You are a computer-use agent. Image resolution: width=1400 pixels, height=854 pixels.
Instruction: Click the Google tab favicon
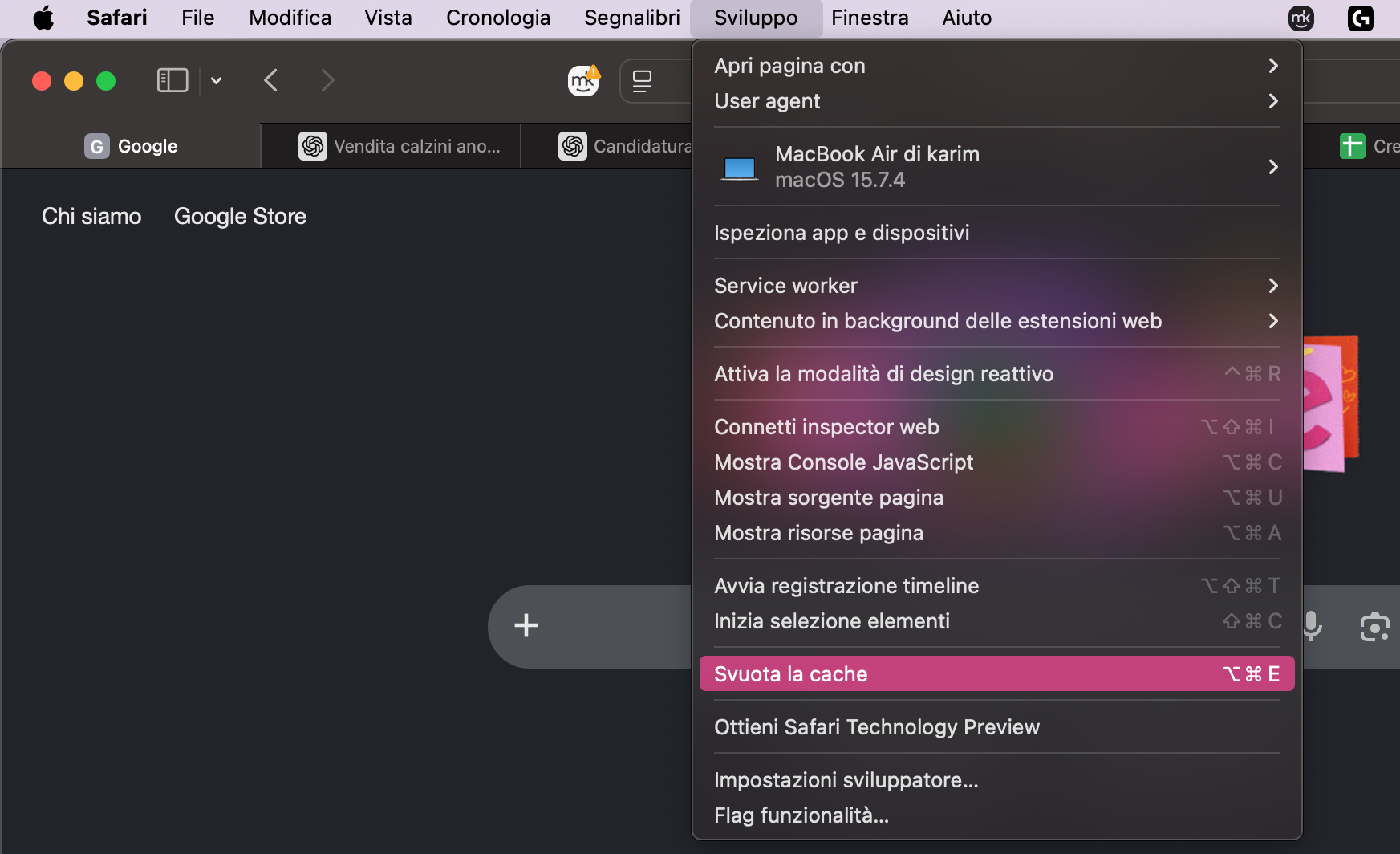tap(97, 146)
